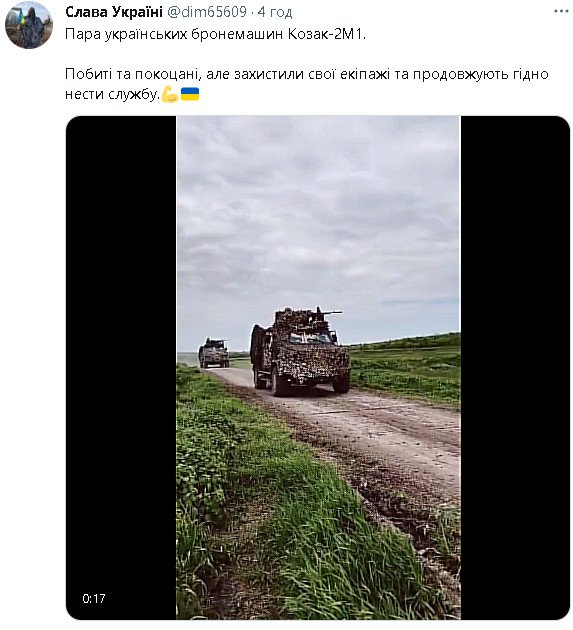Open the three-dot more options menu

click(561, 12)
